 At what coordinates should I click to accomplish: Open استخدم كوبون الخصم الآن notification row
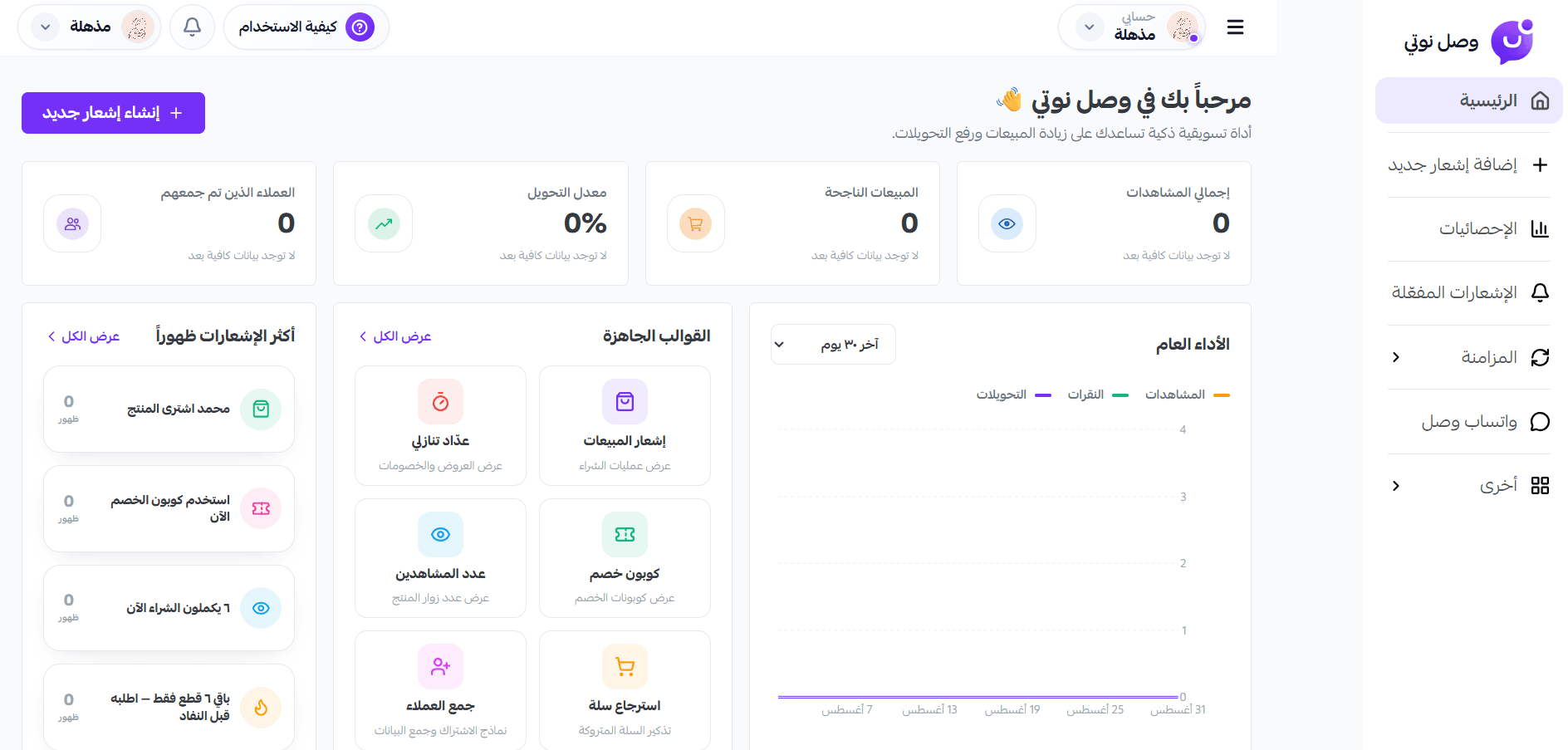169,508
